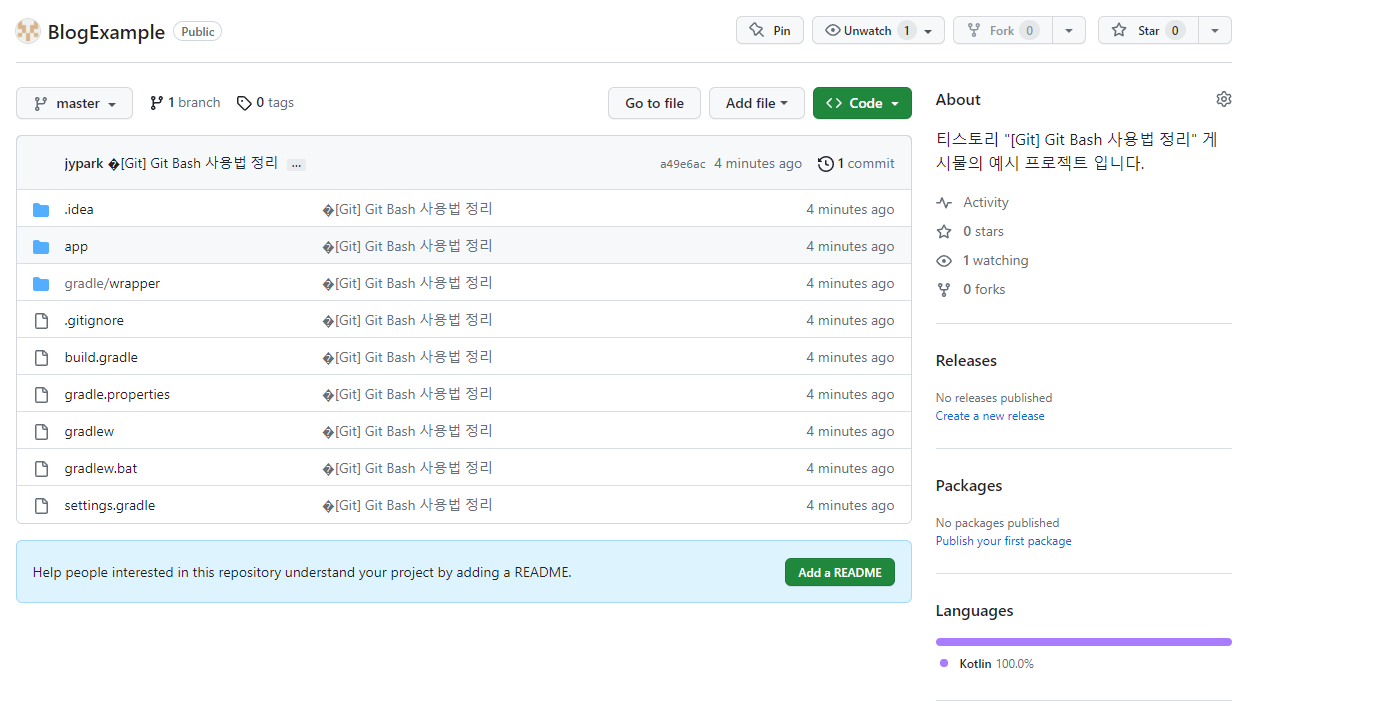The image size is (1383, 704).
Task: View the 1 branch link
Action: [185, 103]
